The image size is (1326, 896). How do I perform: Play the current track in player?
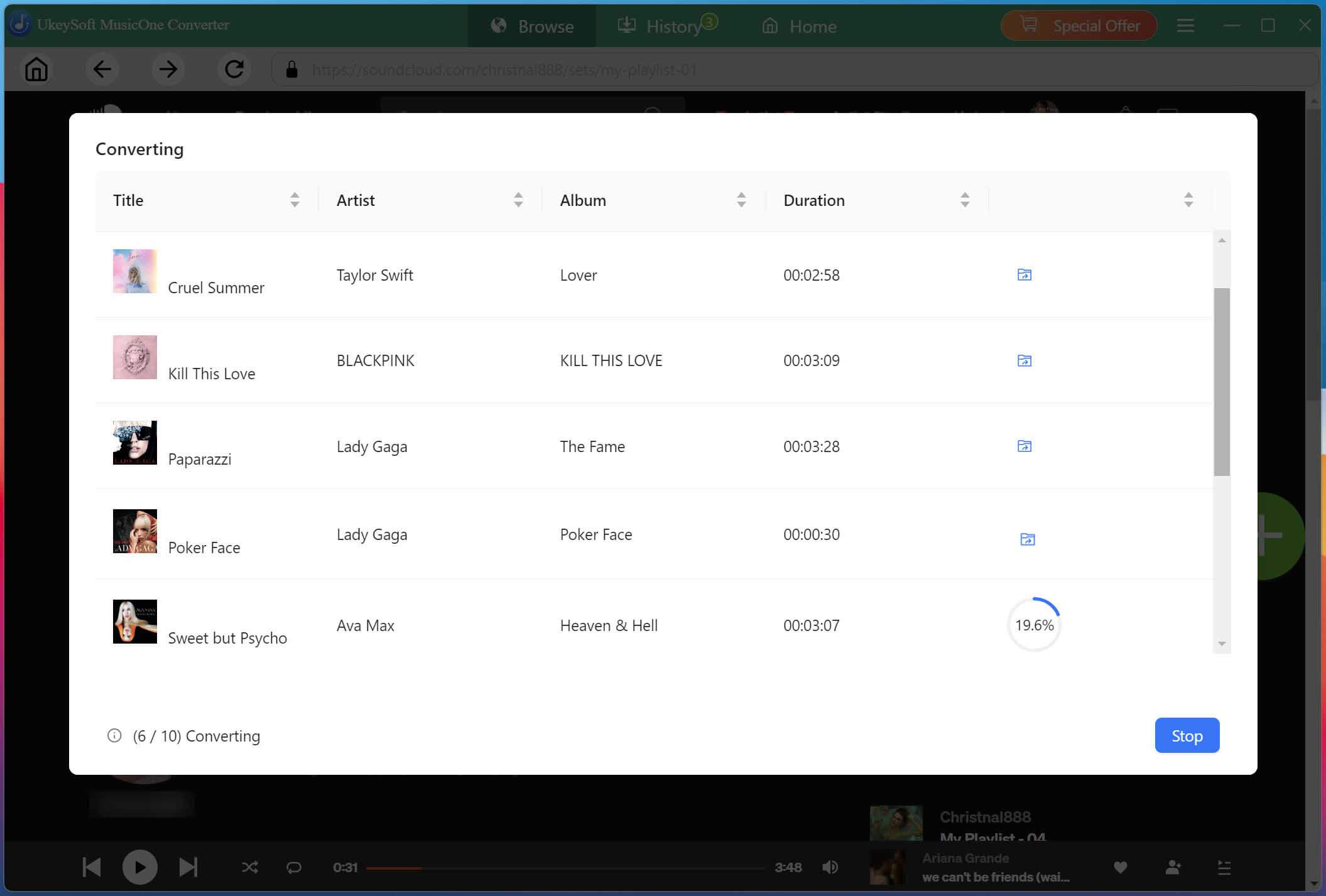pyautogui.click(x=139, y=867)
